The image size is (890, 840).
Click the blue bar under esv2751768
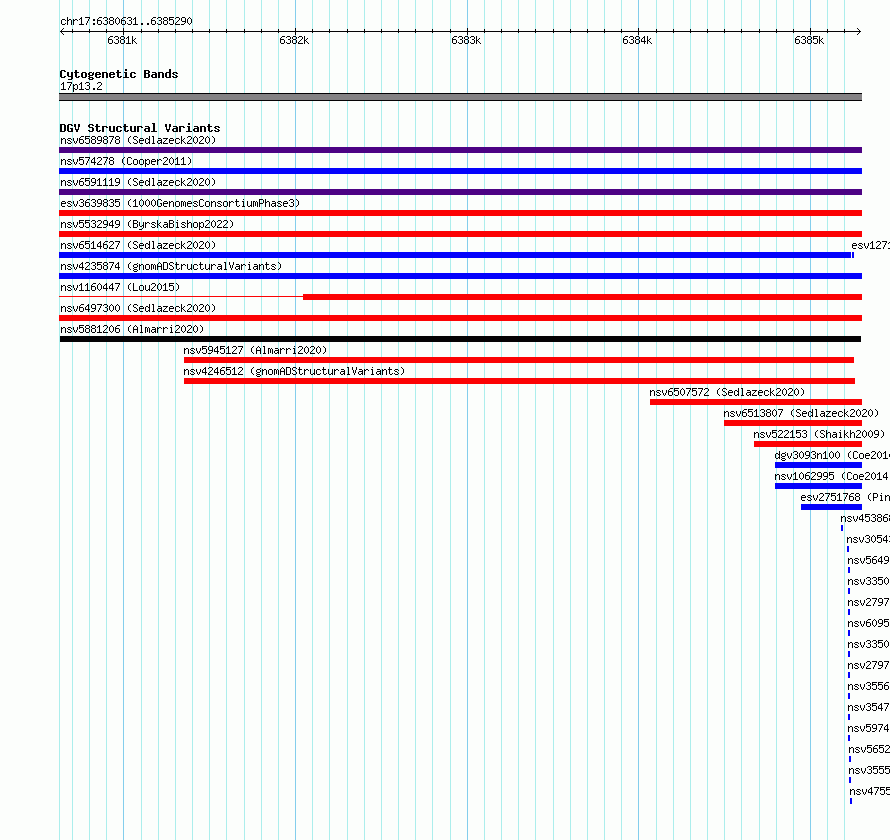832,507
